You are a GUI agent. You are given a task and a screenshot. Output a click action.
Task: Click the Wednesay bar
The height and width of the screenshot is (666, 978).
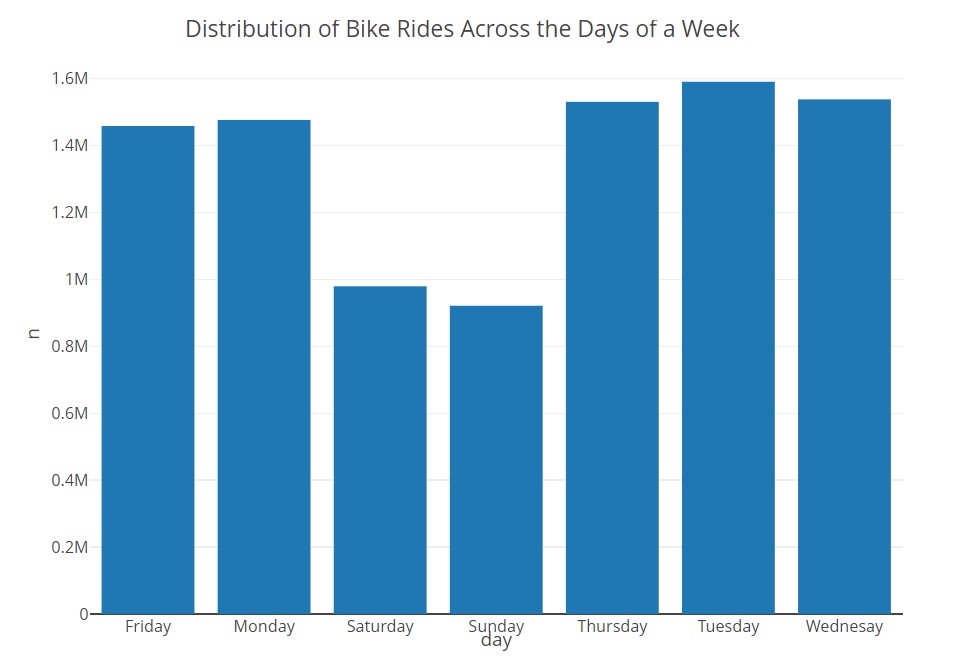[x=844, y=356]
